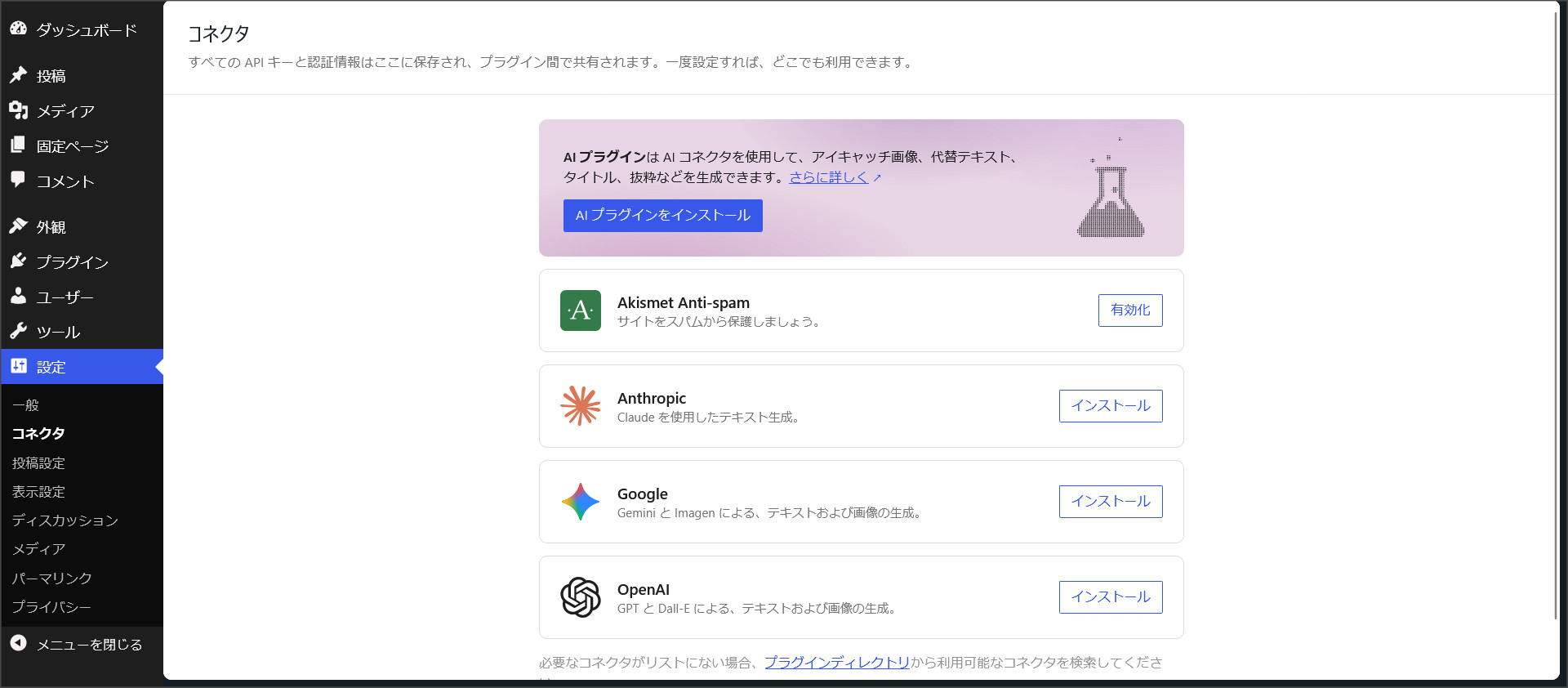Select the 設定 menu item

pos(82,367)
